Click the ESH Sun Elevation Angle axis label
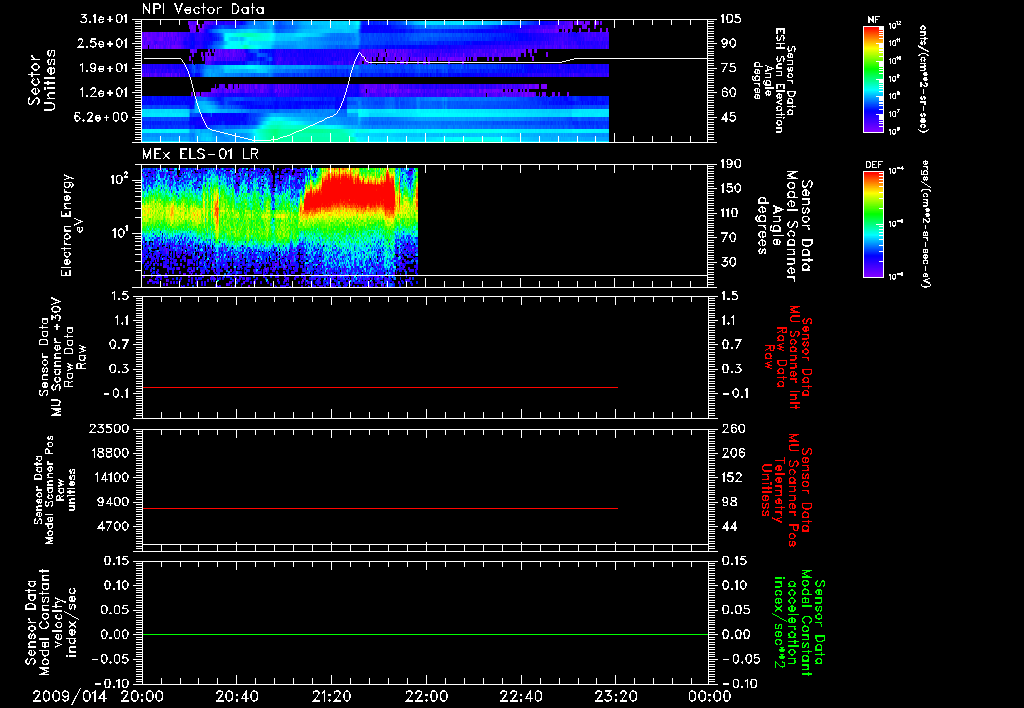Viewport: 1024px width, 708px height. [x=774, y=80]
